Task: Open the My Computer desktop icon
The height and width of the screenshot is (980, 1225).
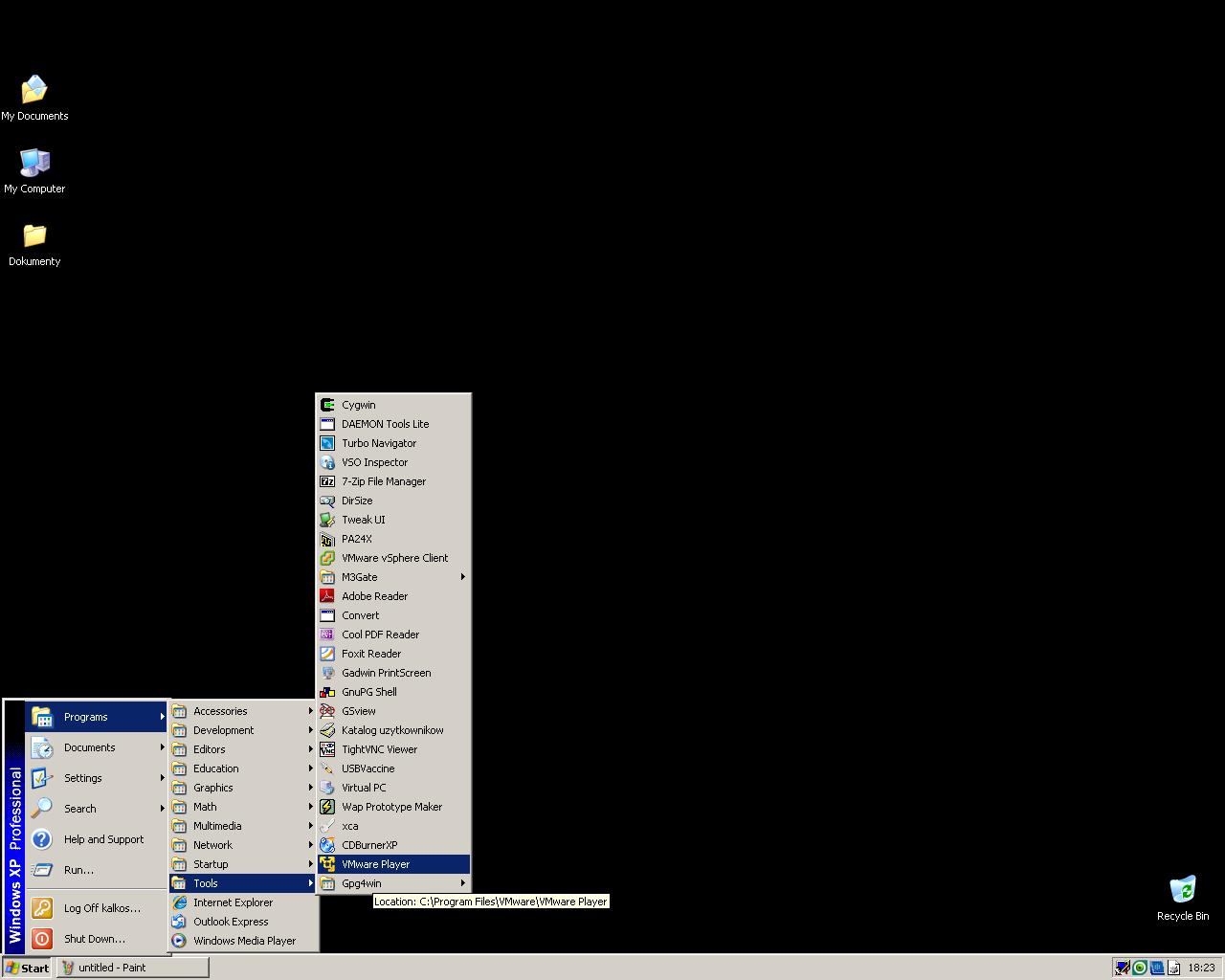Action: 34,164
